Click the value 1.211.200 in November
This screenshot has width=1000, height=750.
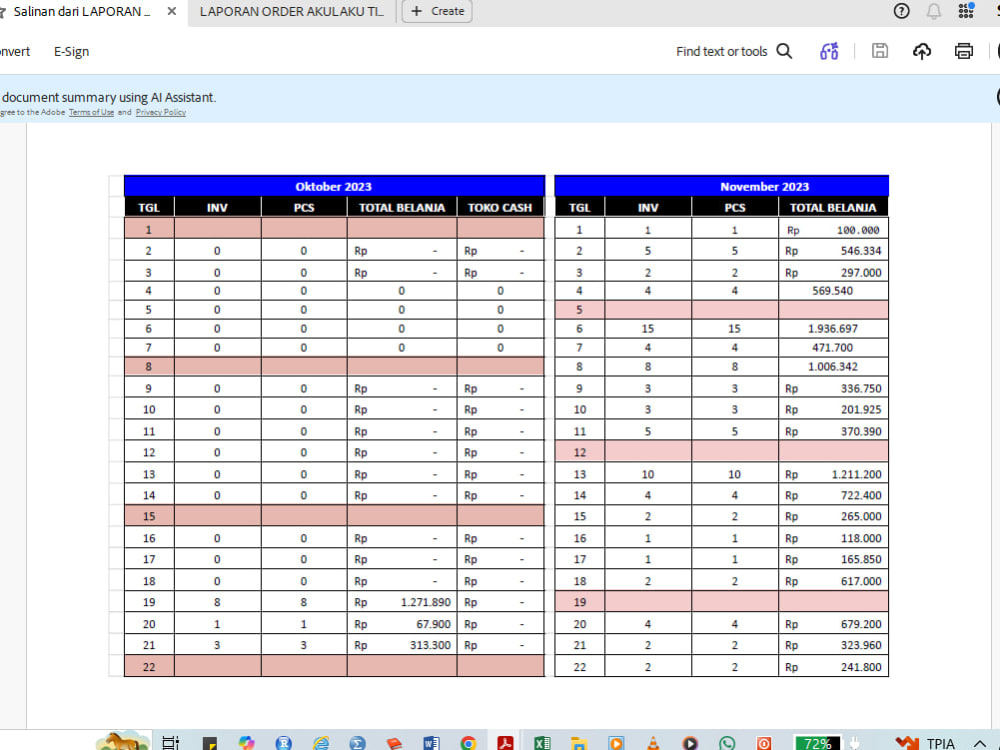click(857, 474)
